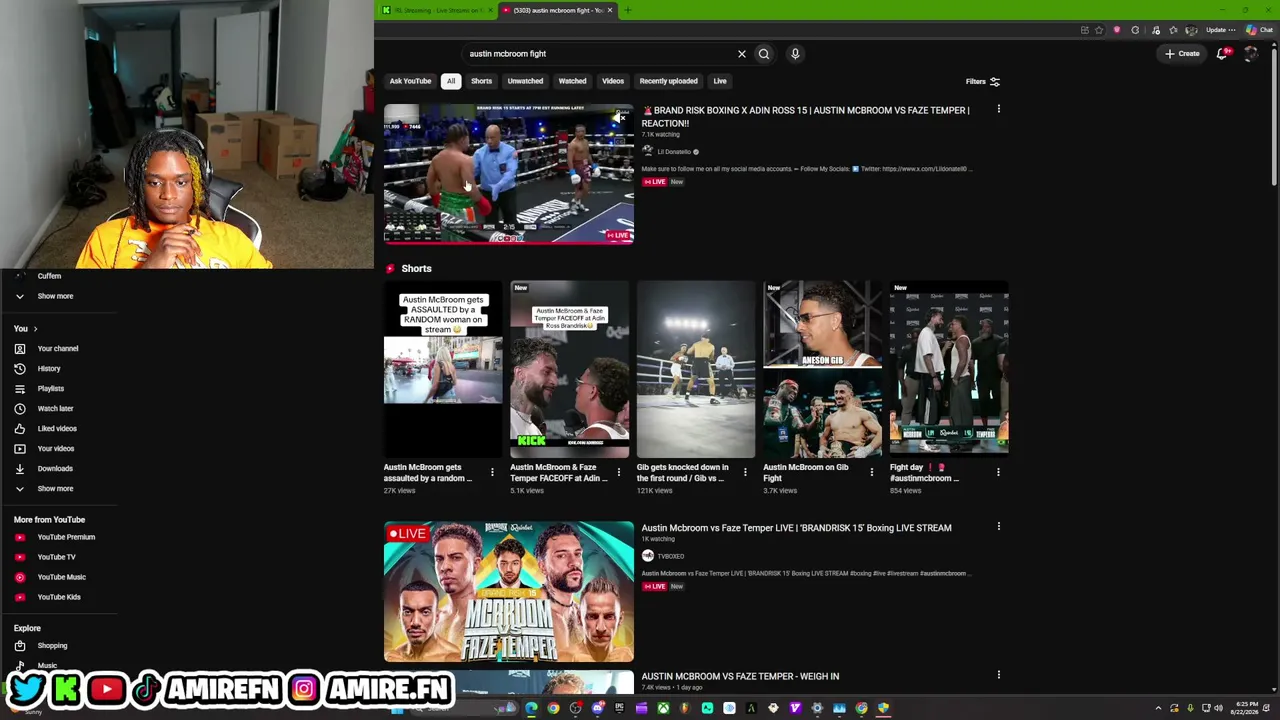The height and width of the screenshot is (720, 1280).
Task: Open the Xbox app from the taskbar
Action: coord(663,708)
